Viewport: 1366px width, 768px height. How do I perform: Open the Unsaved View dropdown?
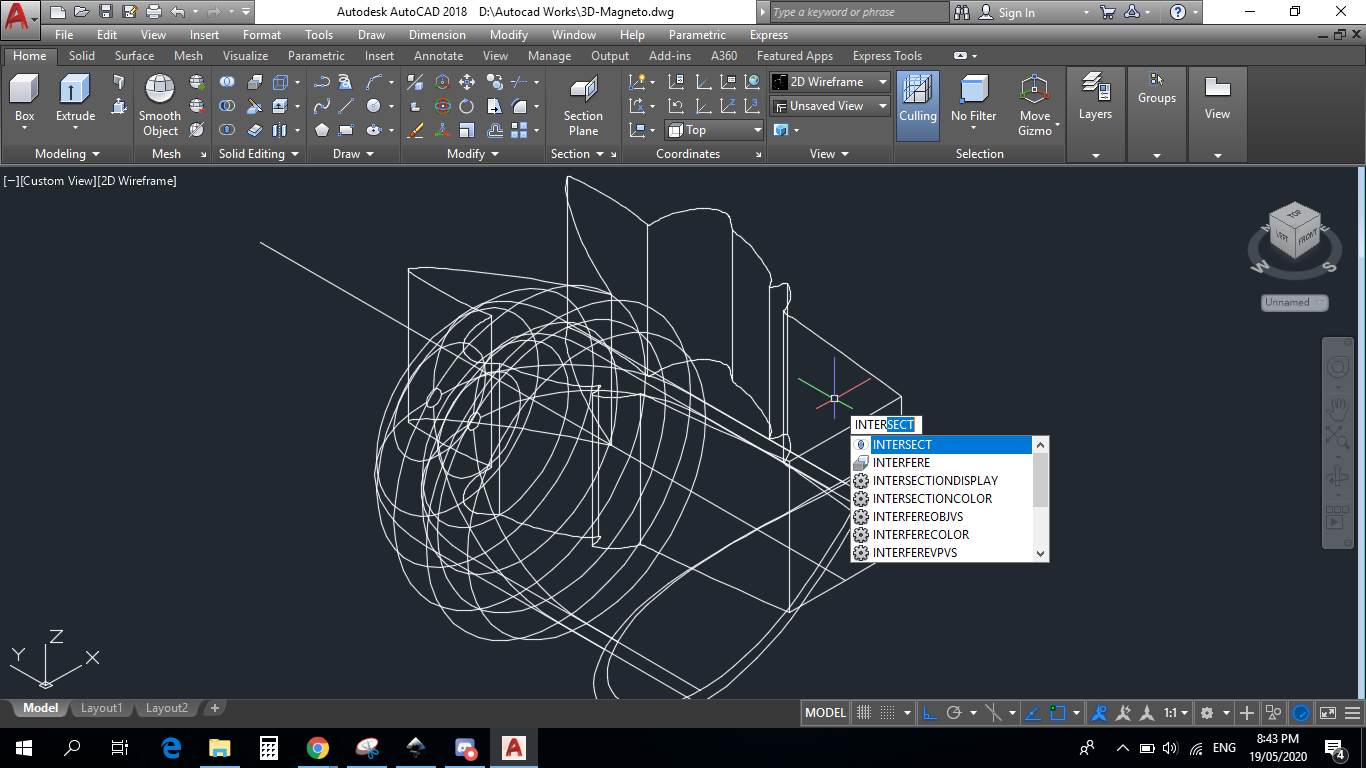point(830,106)
